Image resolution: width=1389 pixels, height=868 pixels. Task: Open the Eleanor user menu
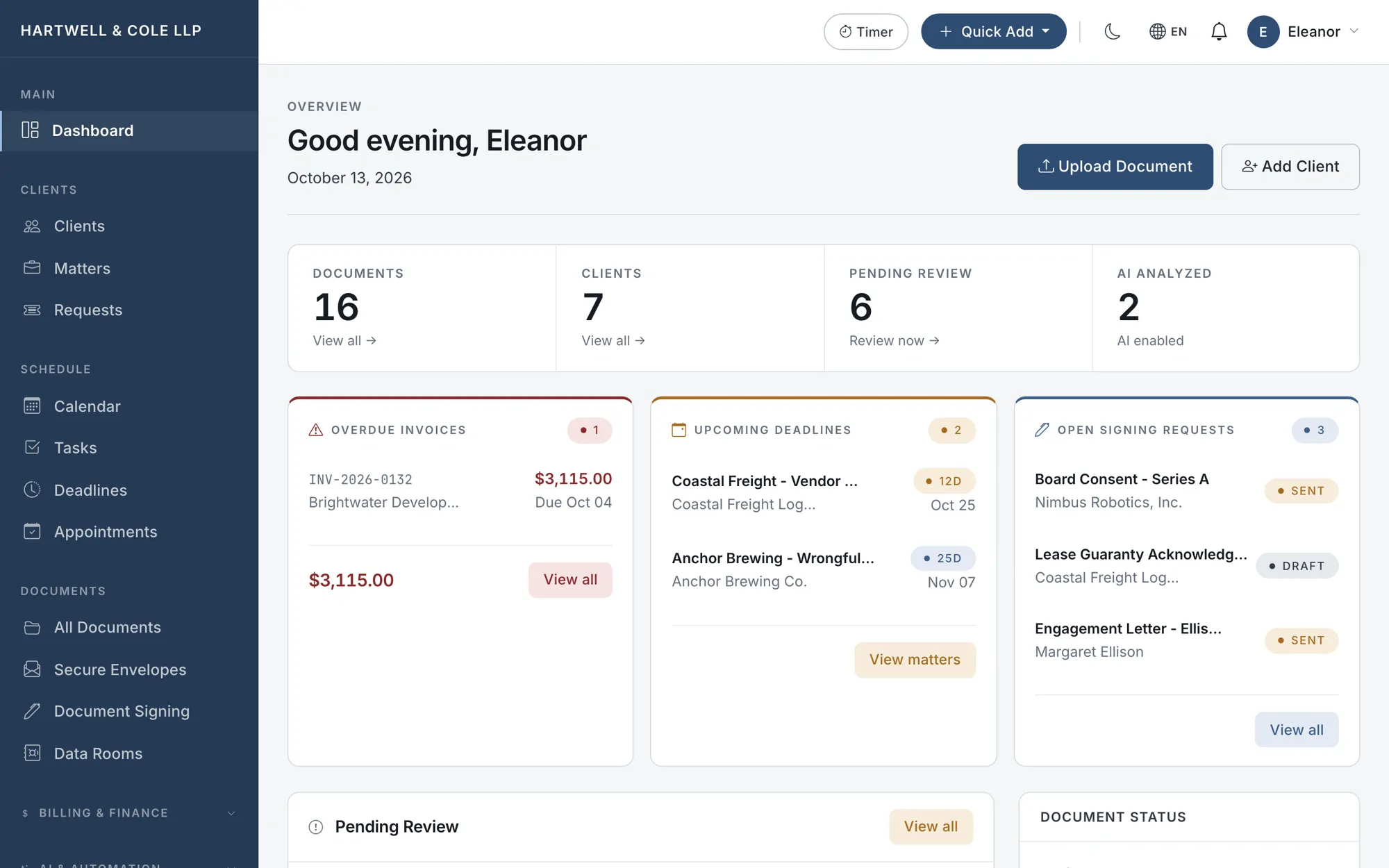click(x=1303, y=31)
